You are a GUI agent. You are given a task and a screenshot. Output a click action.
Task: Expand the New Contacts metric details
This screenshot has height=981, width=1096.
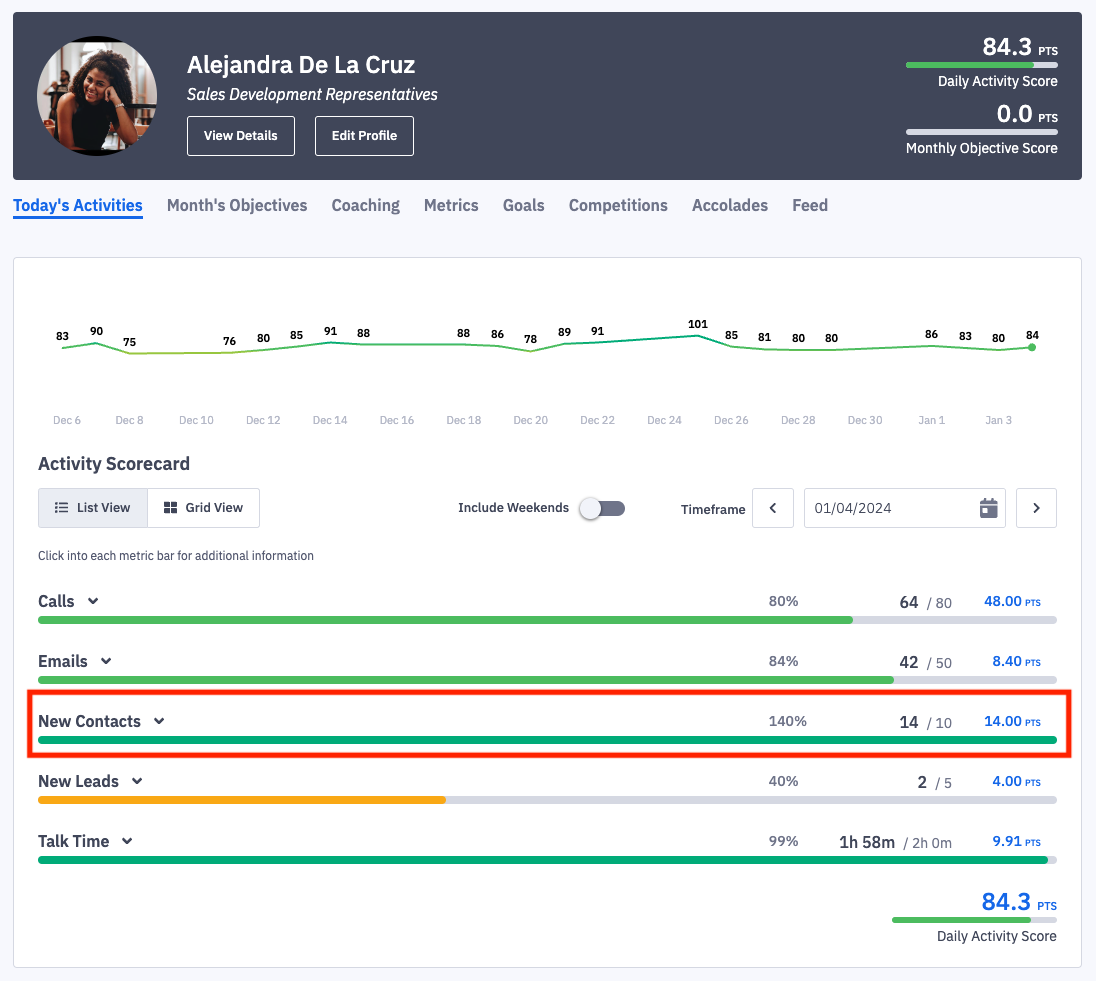tap(158, 721)
